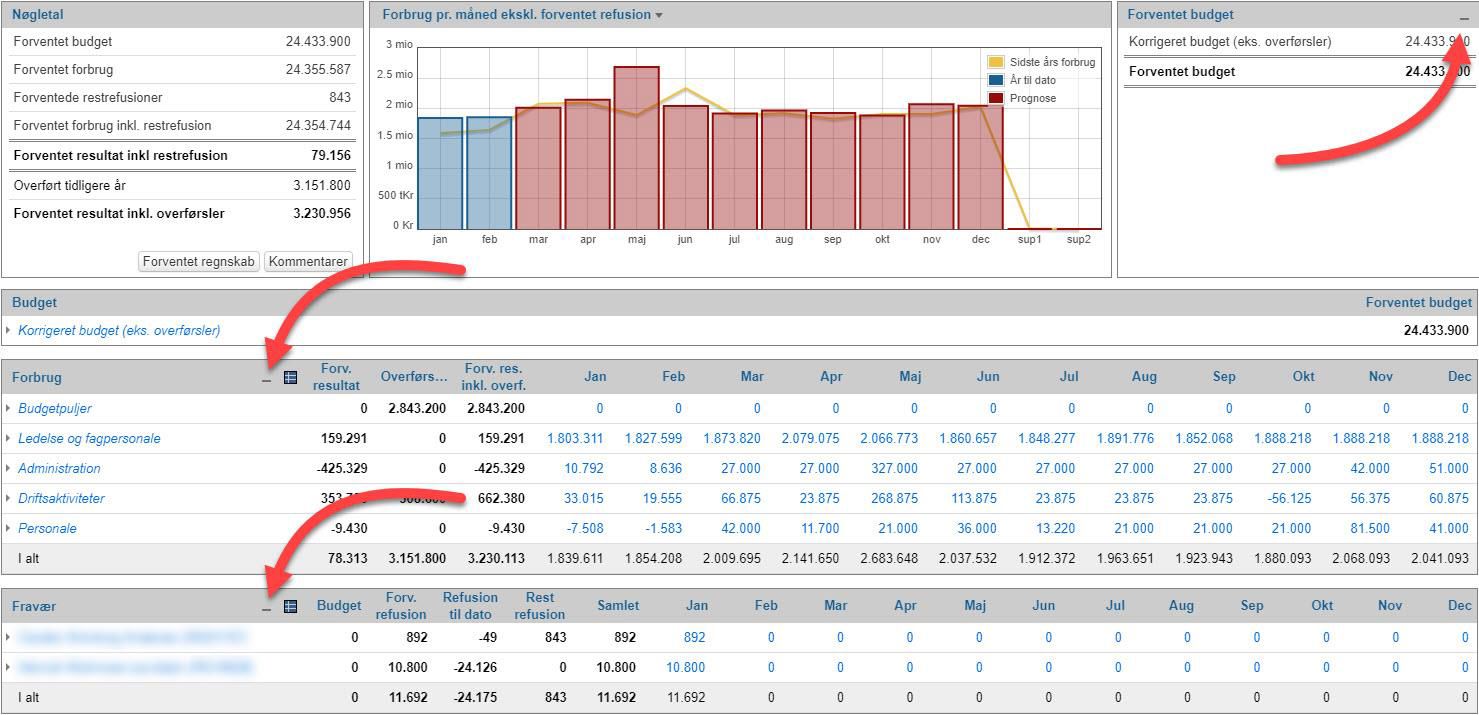
Task: Click the maj bar in the chart
Action: pos(636,148)
